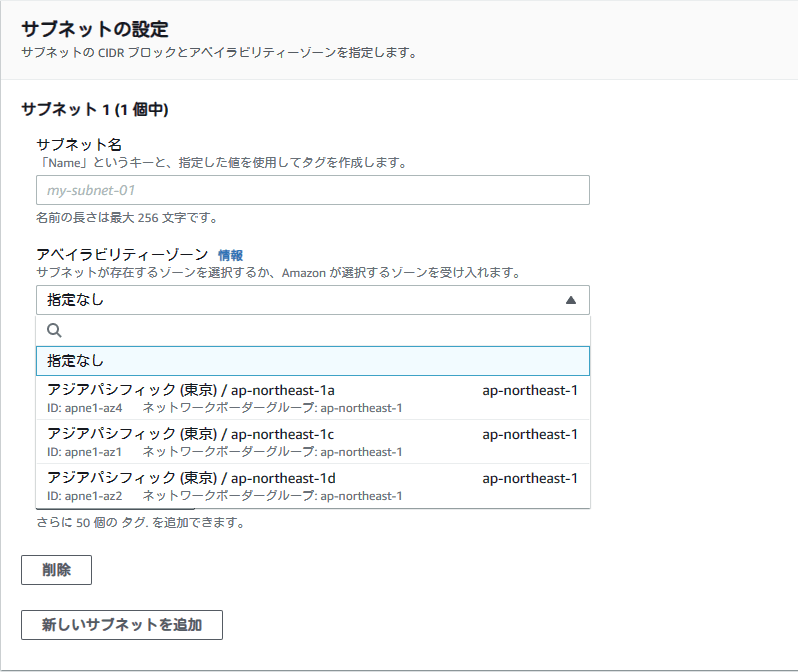The width and height of the screenshot is (798, 672).
Task: Click the ID: apne1-az4 text
Action: (84, 408)
